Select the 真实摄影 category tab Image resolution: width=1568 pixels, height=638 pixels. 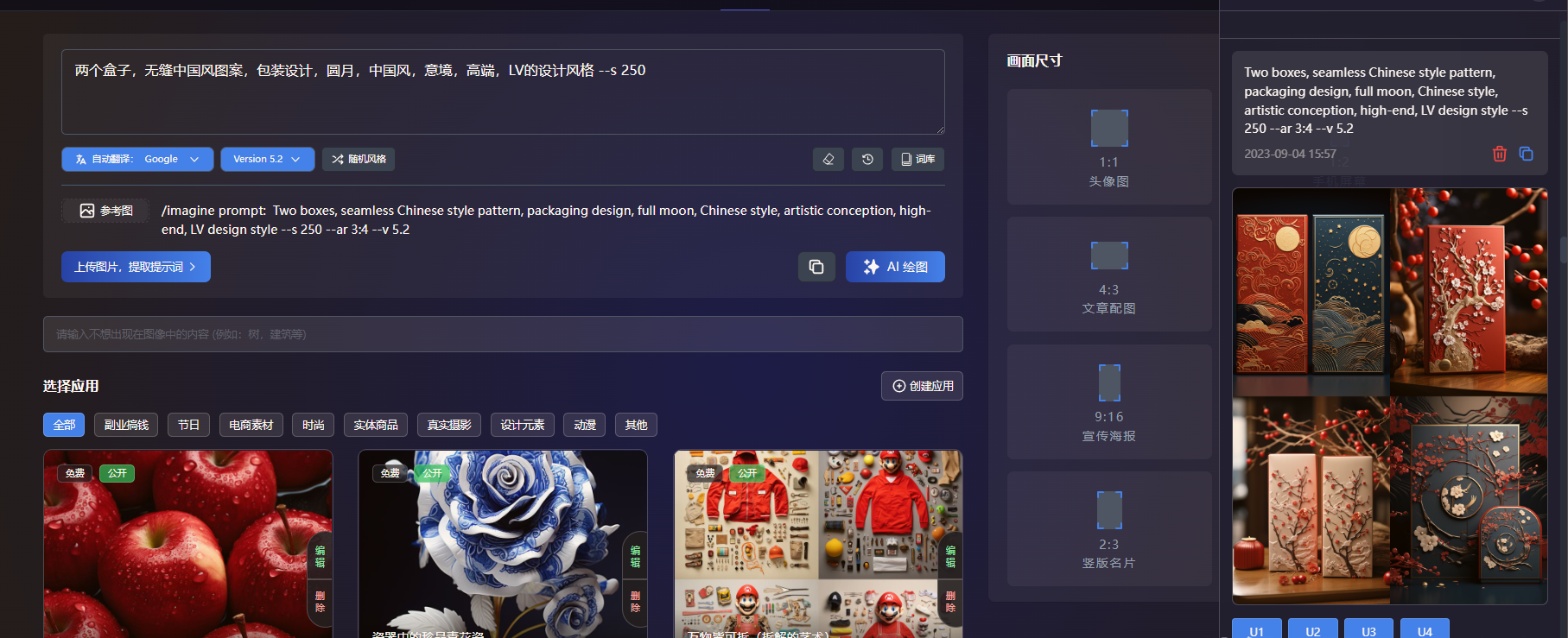click(449, 425)
